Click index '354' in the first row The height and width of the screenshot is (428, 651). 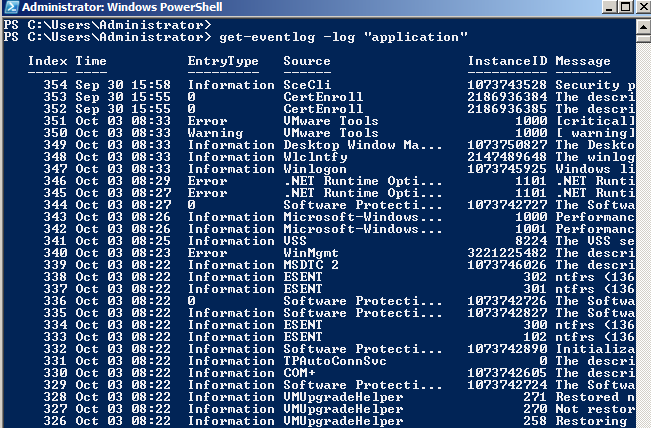pyautogui.click(x=55, y=85)
